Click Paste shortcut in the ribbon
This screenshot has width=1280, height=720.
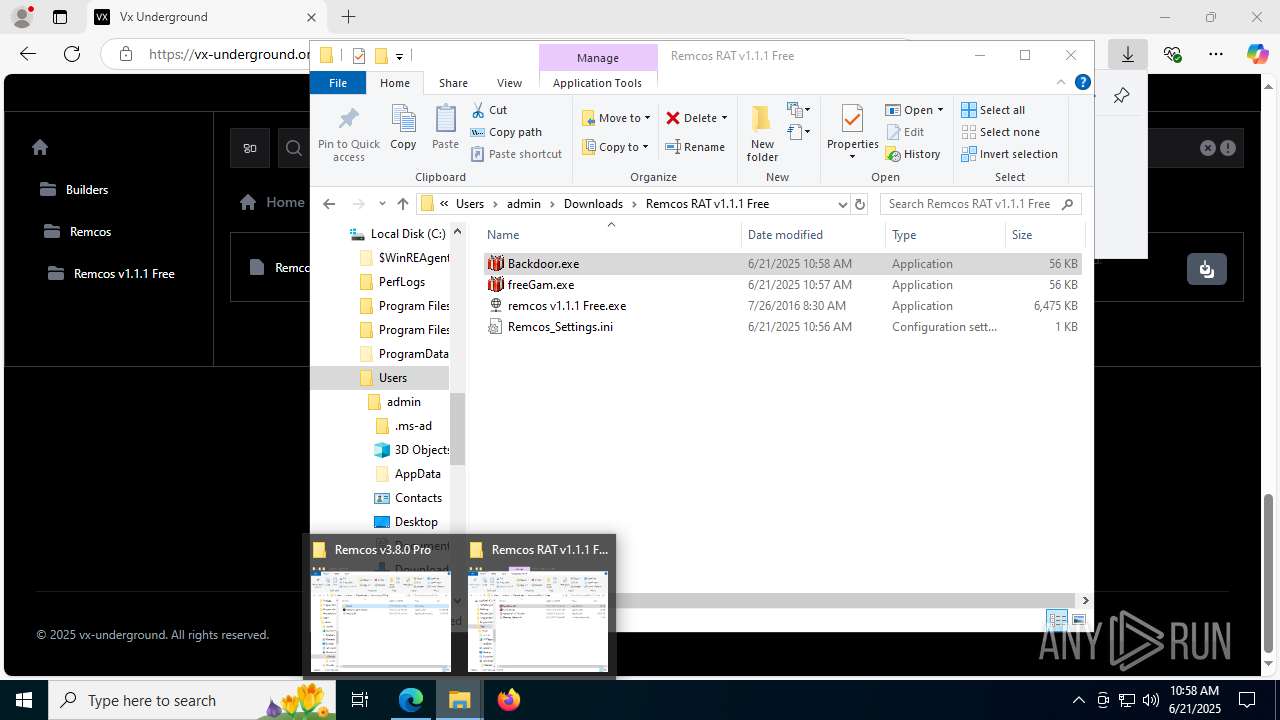[516, 154]
